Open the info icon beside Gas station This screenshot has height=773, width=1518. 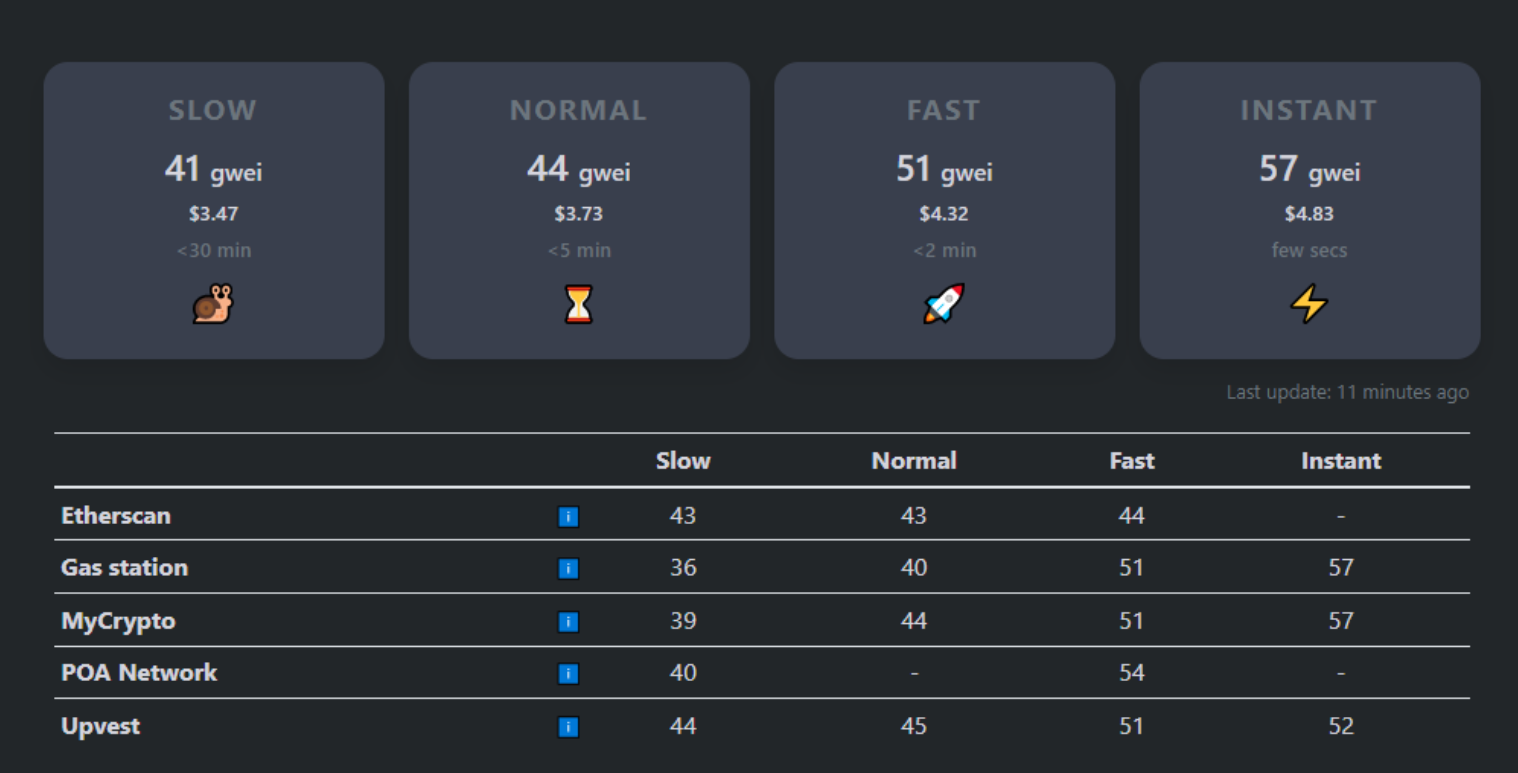568,569
